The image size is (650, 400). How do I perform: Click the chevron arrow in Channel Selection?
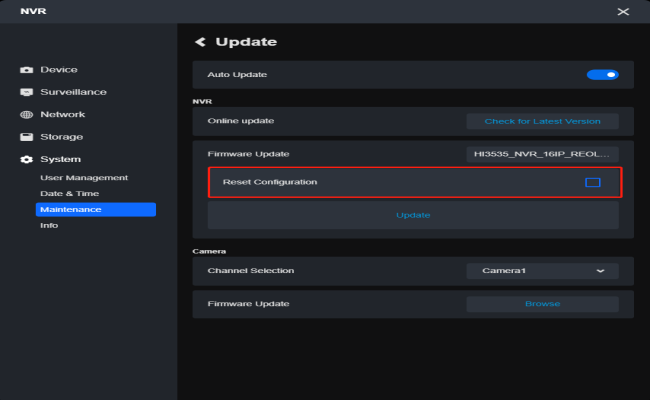(x=600, y=271)
